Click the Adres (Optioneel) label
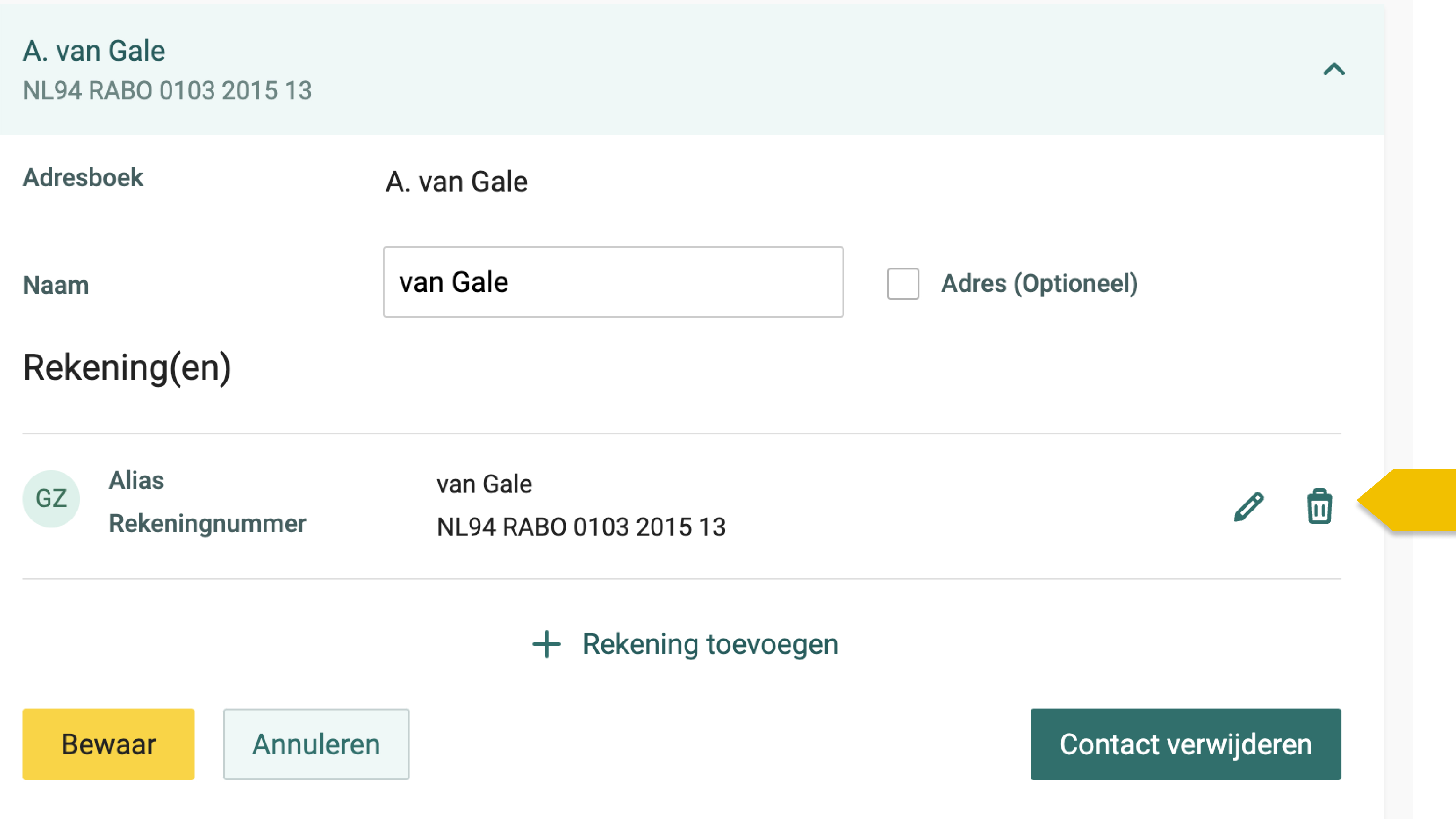1456x819 pixels. 1039,284
